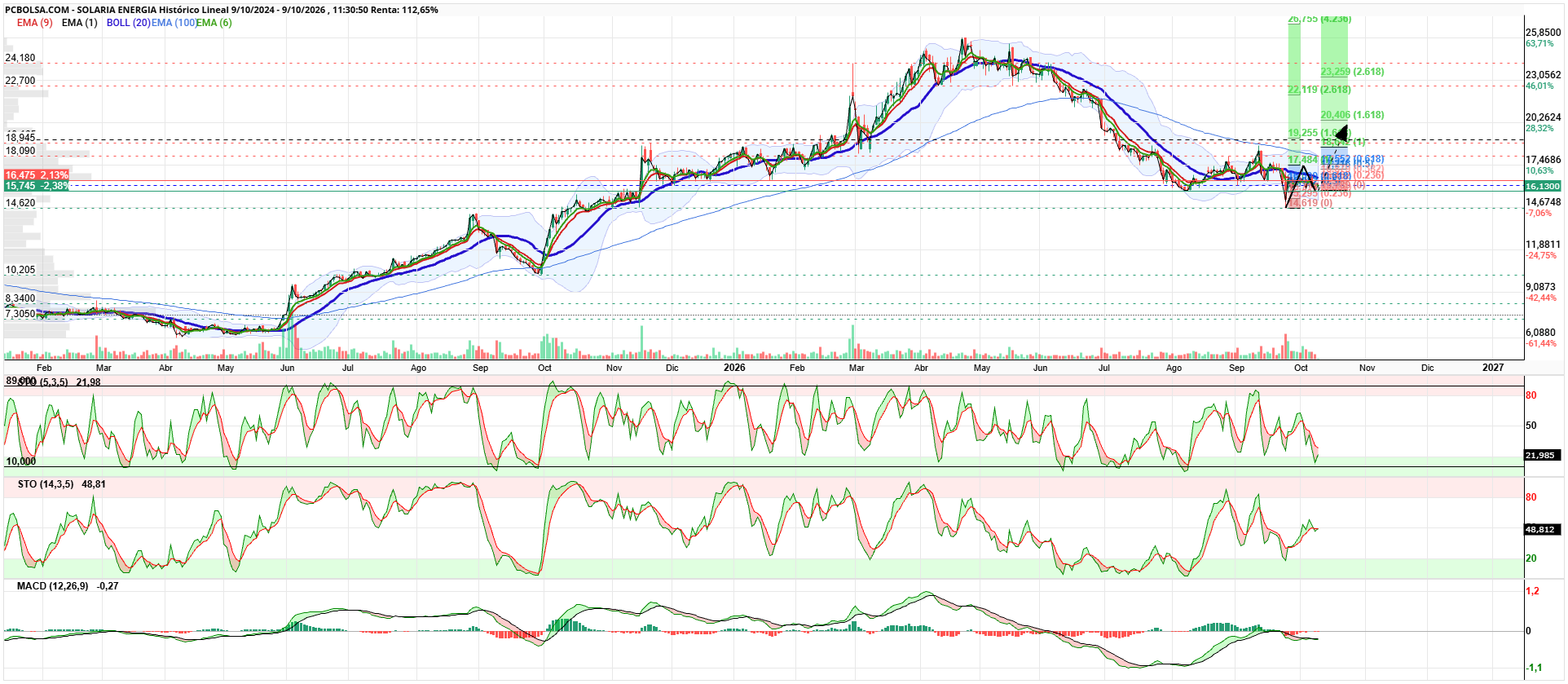
Task: Select the 17,4686 right-axis value
Action: coord(1543,160)
